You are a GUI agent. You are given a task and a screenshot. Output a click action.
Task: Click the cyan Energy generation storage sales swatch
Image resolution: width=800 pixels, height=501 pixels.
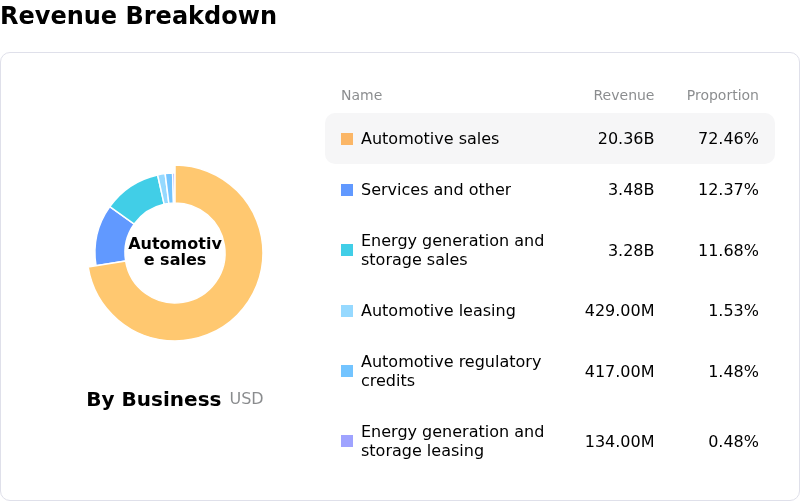(x=347, y=250)
